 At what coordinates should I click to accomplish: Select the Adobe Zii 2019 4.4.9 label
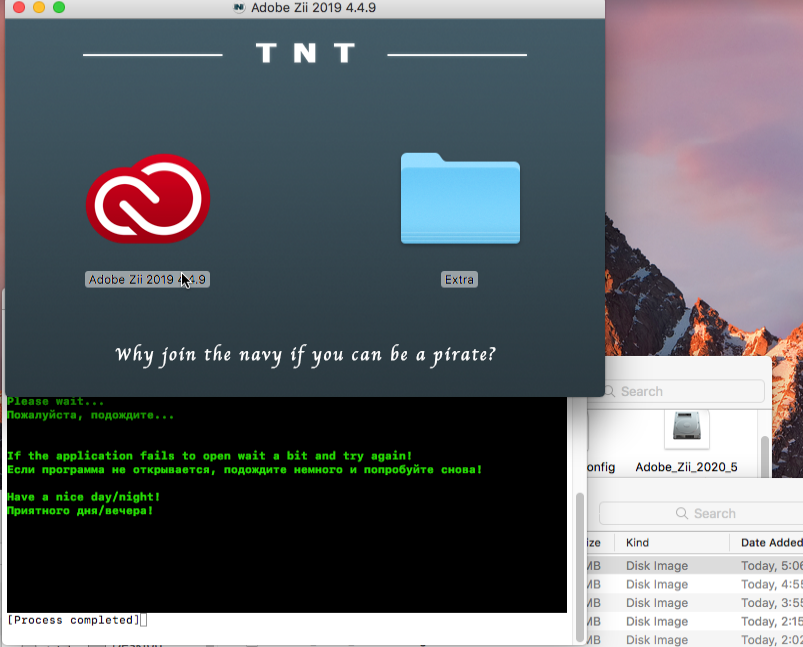click(147, 279)
